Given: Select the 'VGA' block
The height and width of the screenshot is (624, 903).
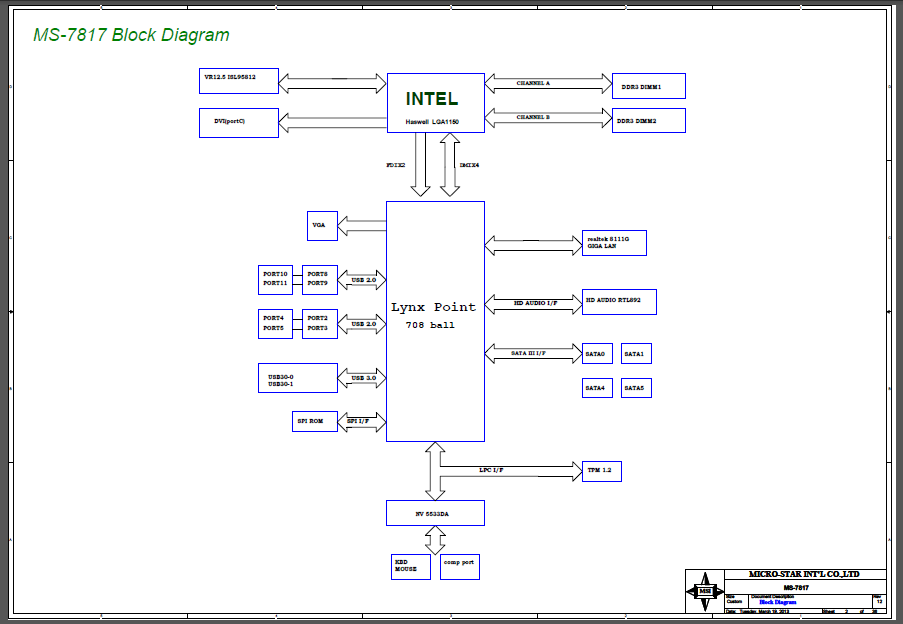Looking at the screenshot, I should click(322, 226).
